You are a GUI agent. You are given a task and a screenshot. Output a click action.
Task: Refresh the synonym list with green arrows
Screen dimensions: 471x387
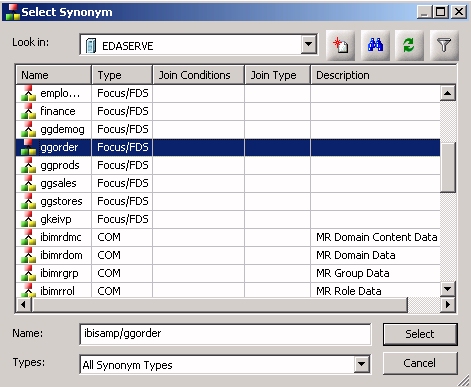click(x=409, y=45)
